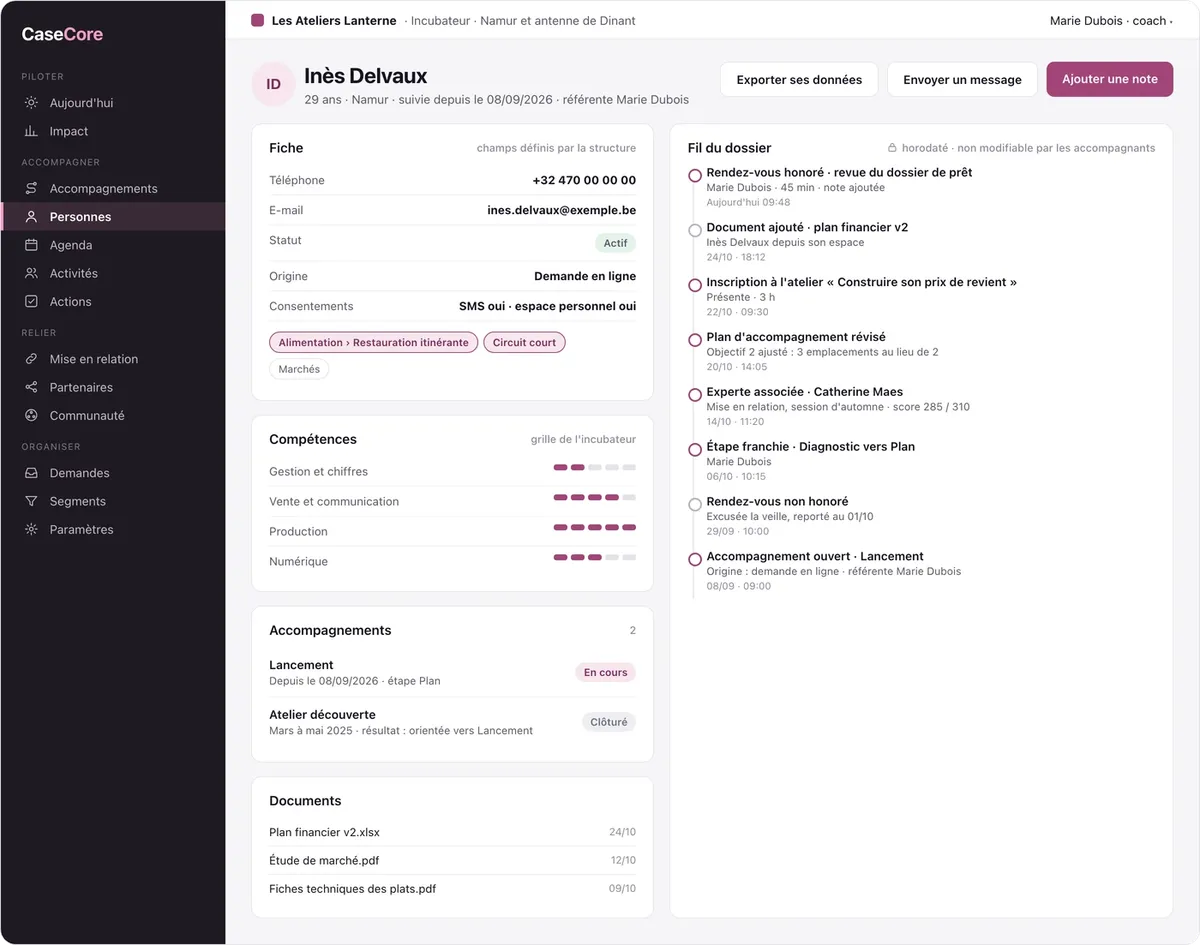Click Numérique skill level bar
Screen dimensions: 1200x945
(x=595, y=557)
